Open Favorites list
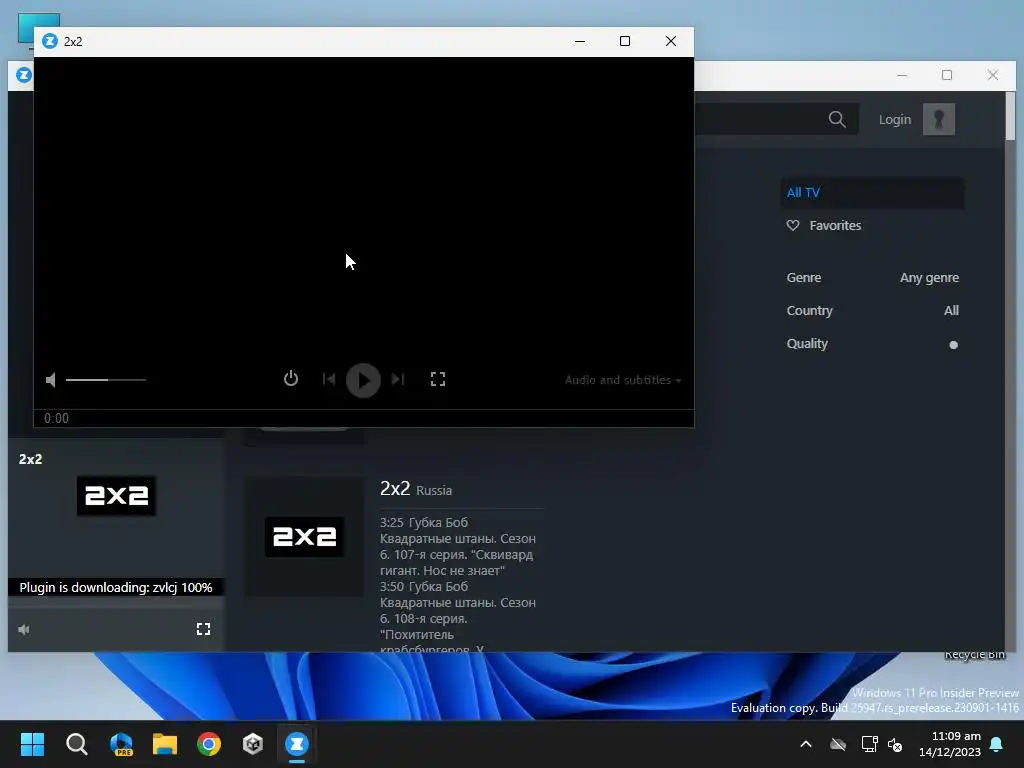1024x768 pixels. (x=835, y=225)
